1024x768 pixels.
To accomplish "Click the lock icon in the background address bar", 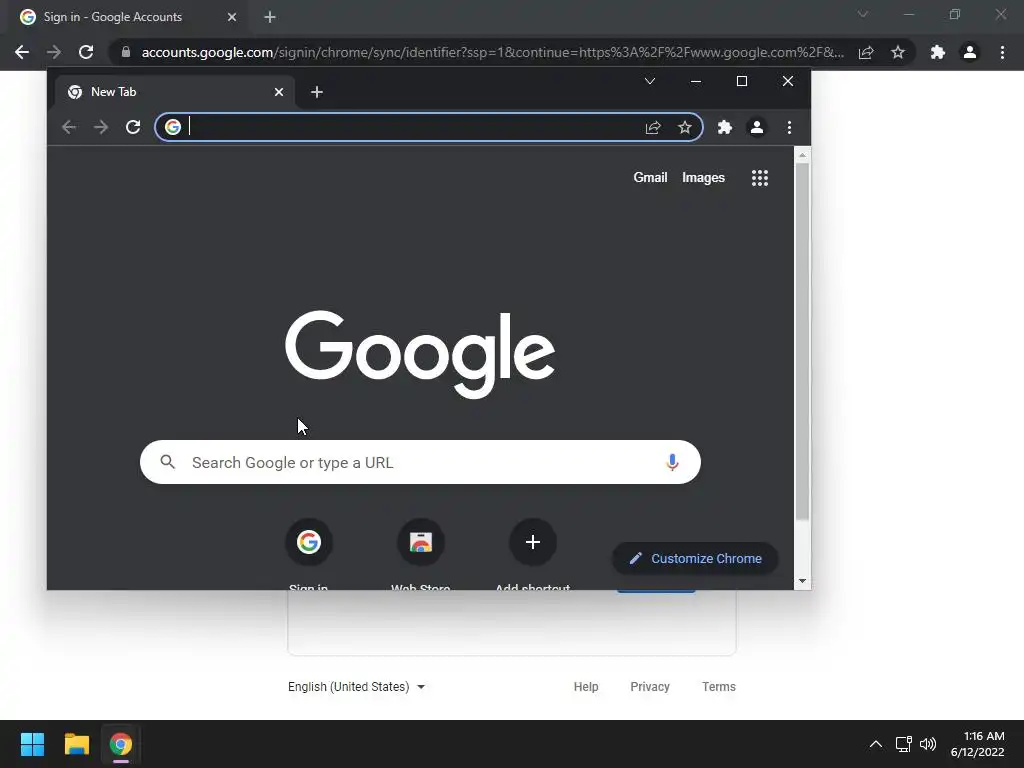I will click(x=126, y=52).
